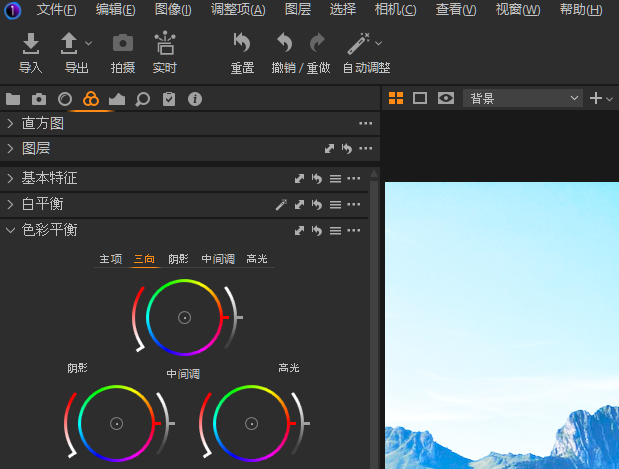Open the Library folder tool tab
The width and height of the screenshot is (619, 469).
pyautogui.click(x=13, y=99)
